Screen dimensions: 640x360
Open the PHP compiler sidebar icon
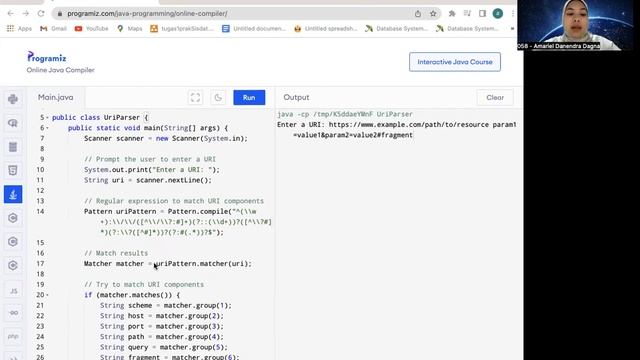coord(13,336)
